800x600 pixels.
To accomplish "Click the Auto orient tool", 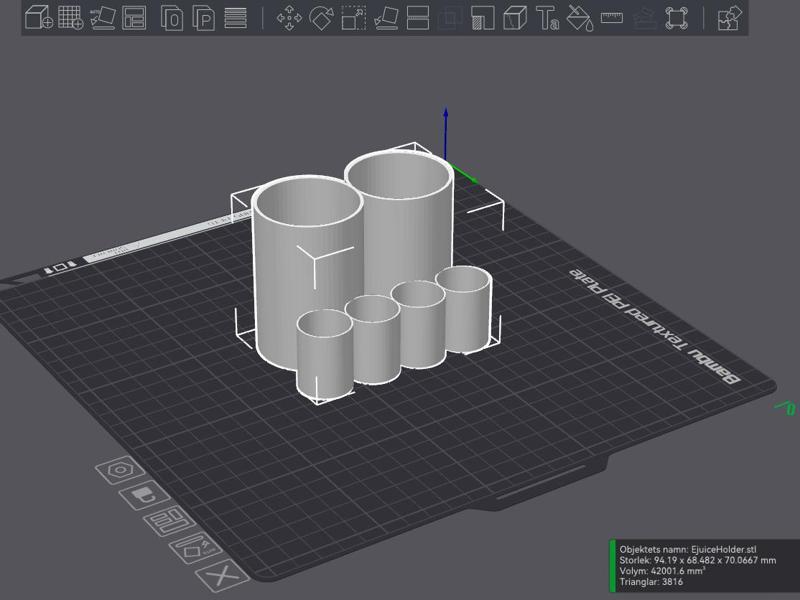I will (x=102, y=17).
